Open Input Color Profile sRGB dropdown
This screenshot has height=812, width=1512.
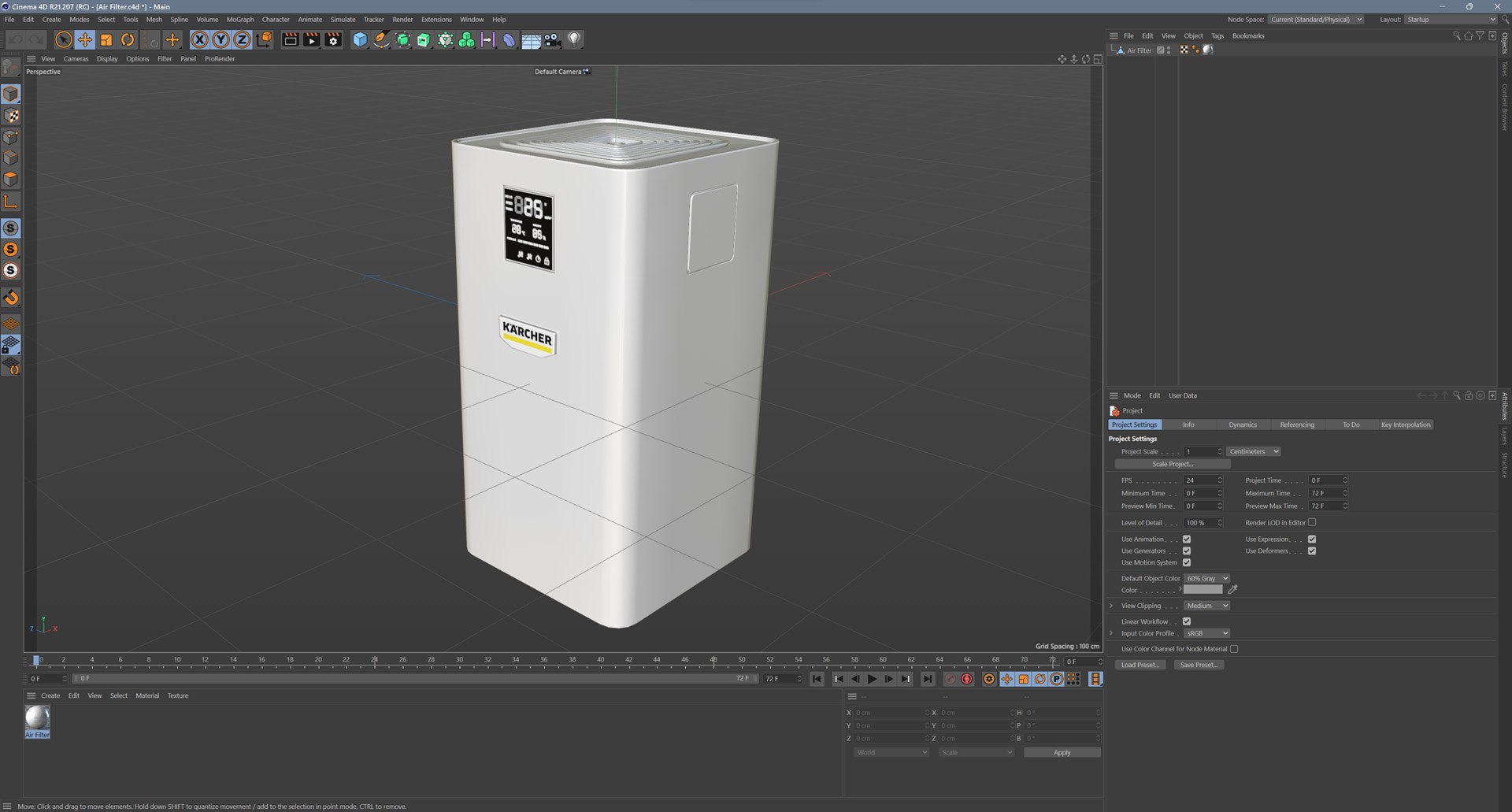1206,633
